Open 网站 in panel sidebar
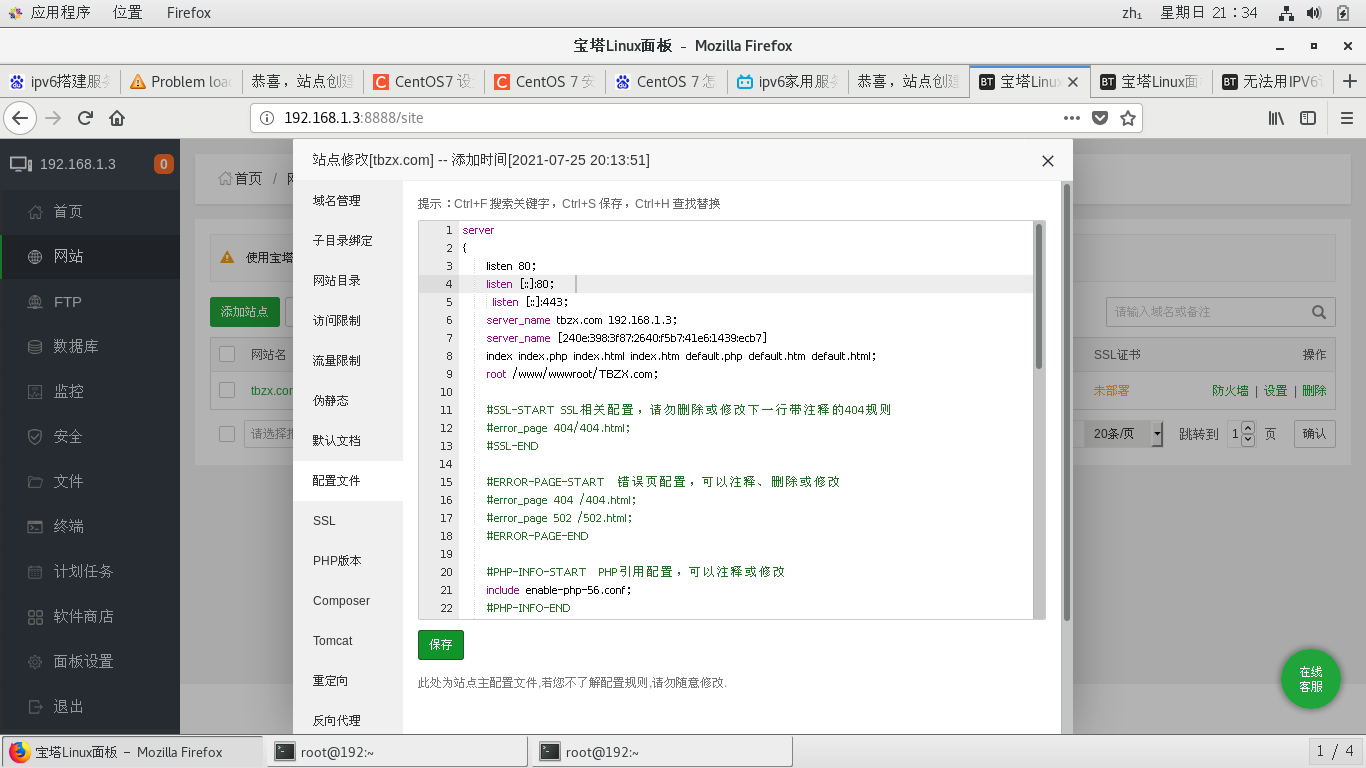 pos(90,256)
